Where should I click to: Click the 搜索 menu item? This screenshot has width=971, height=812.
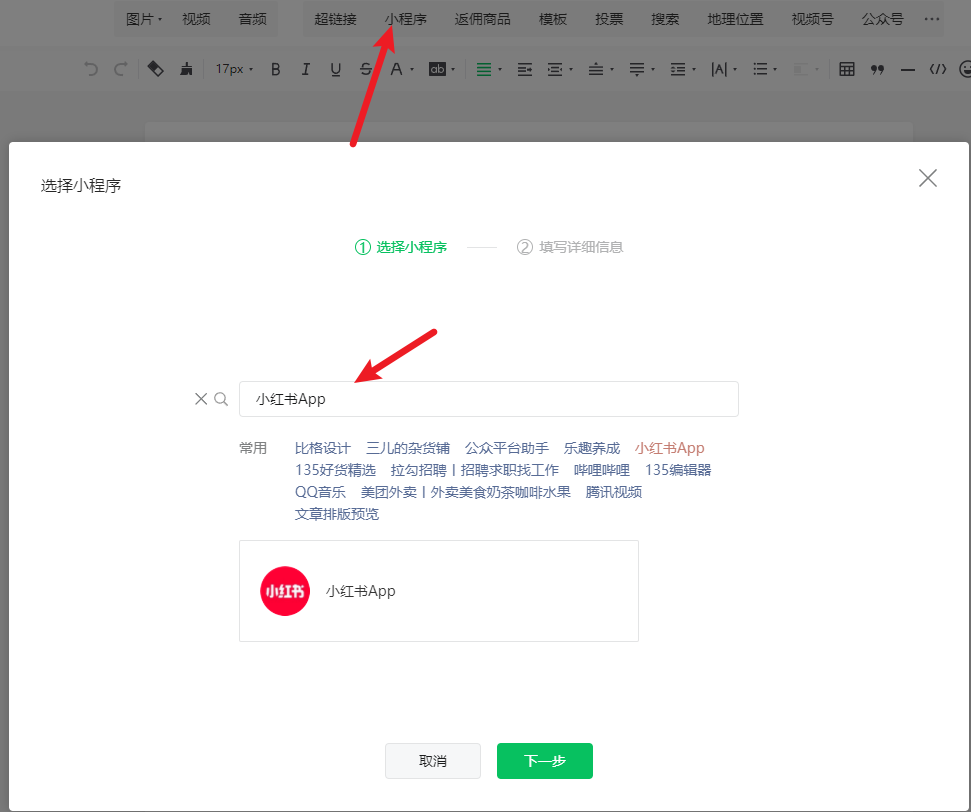(665, 19)
